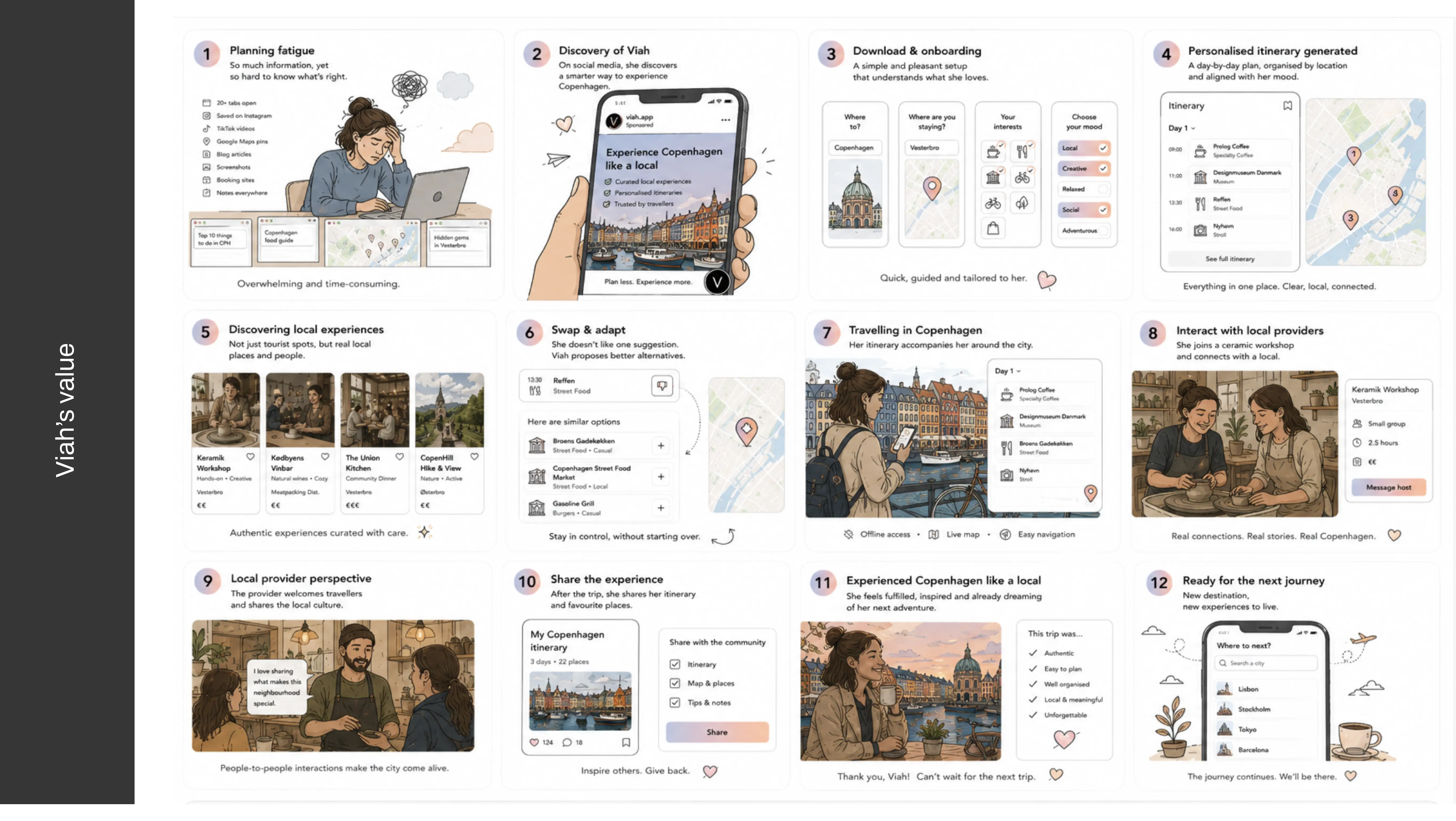The height and width of the screenshot is (821, 1456).
Task: Toggle the Local mood option
Action: tap(1084, 148)
